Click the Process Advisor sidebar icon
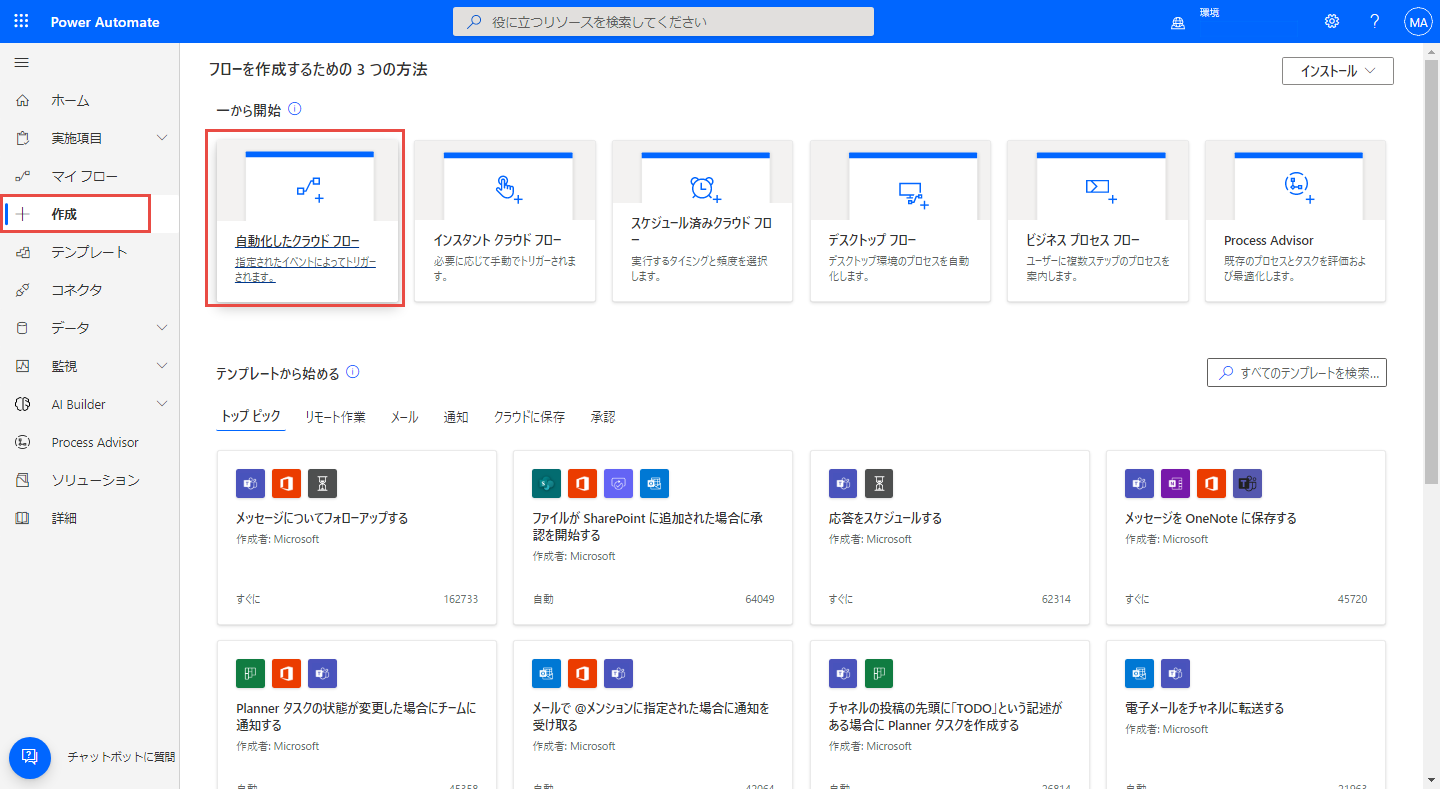This screenshot has height=789, width=1440. tap(23, 442)
